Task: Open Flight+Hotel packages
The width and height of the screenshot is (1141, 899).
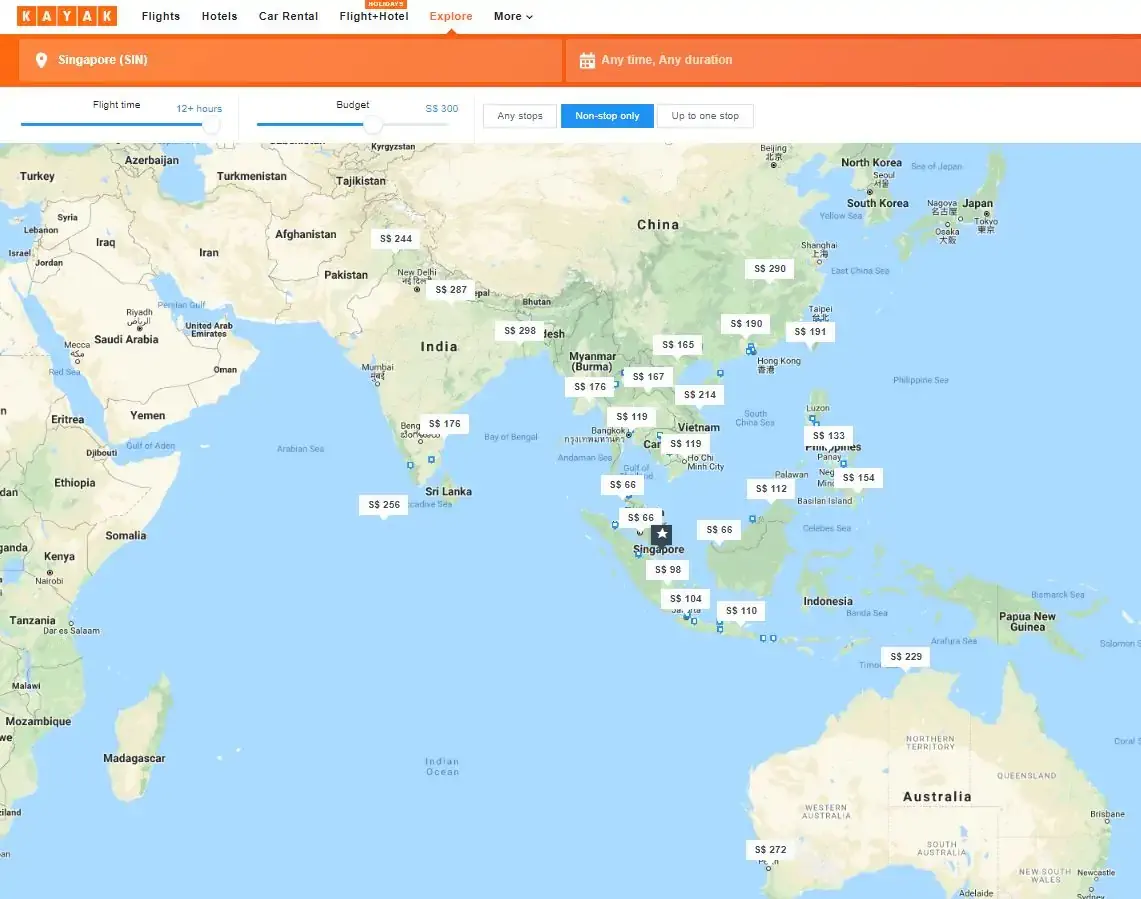Action: (374, 16)
